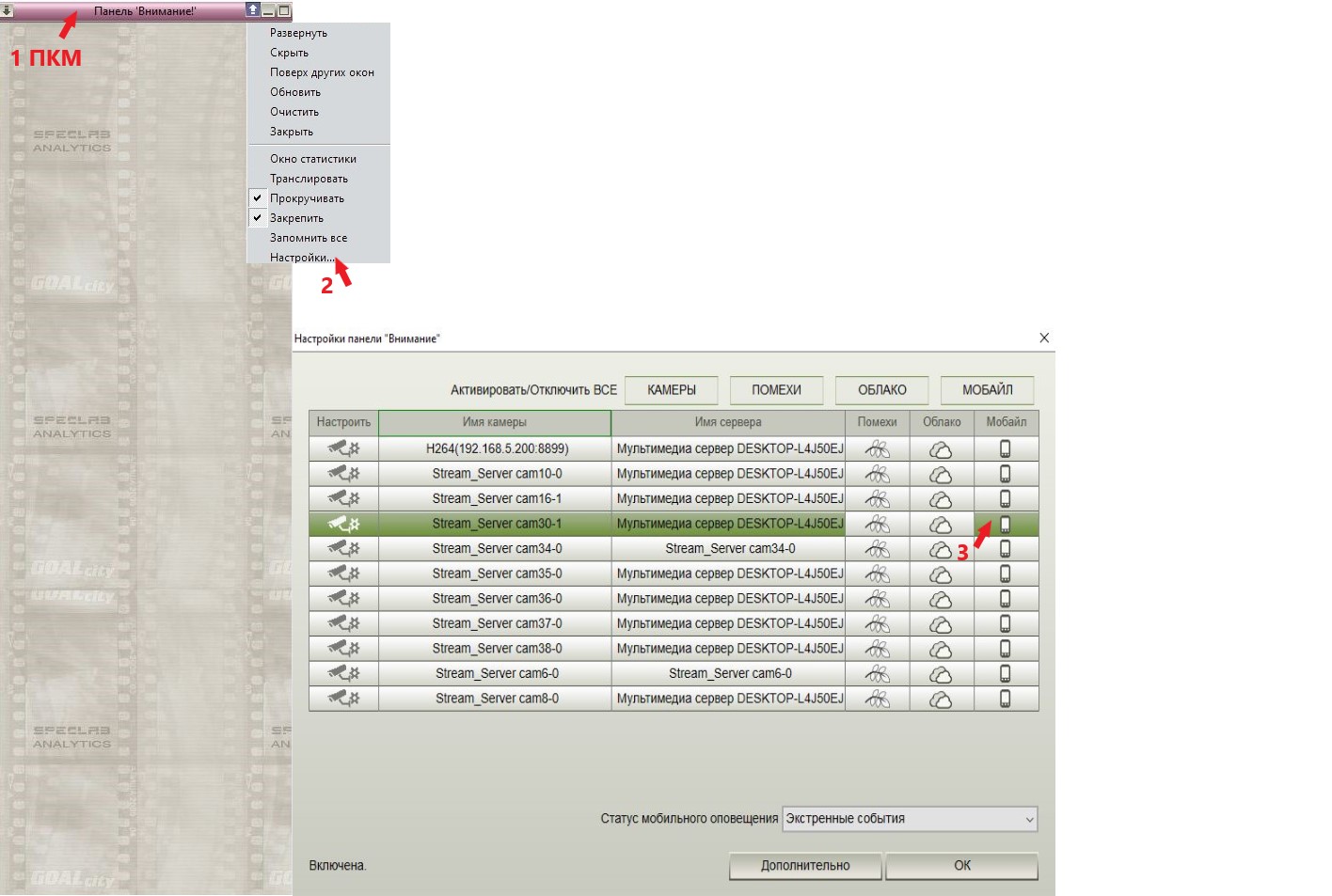Toggle cloud icon for Stream_Server cam36-0
The image size is (1332, 896).
941,599
